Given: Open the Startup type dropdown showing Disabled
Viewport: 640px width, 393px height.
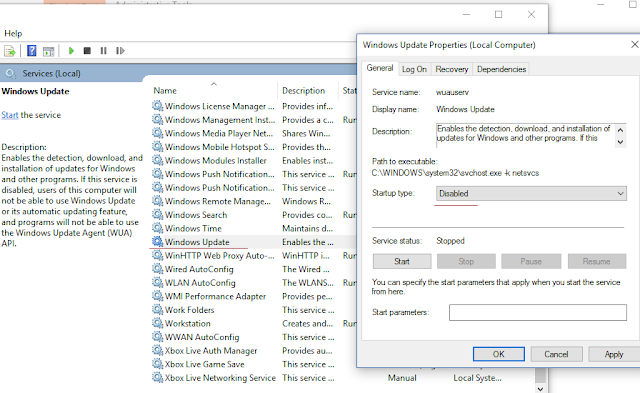Looking at the screenshot, I should coord(531,193).
